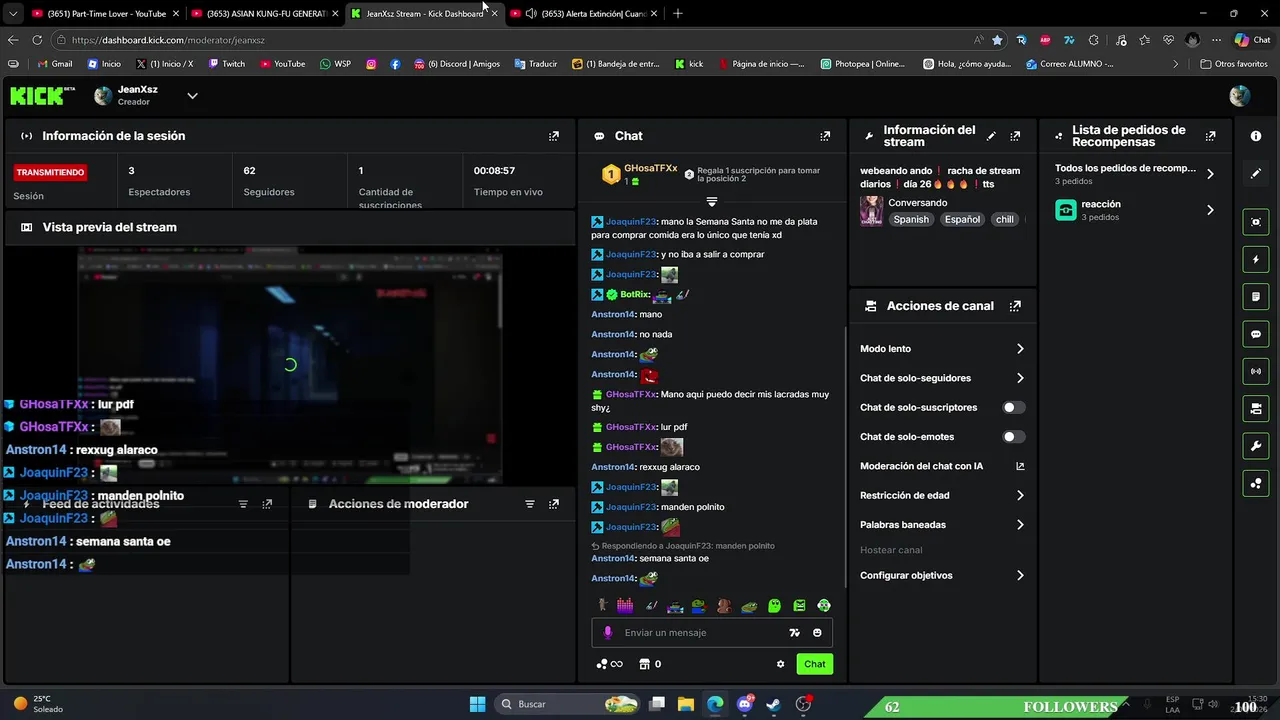This screenshot has height=720, width=1280.
Task: Open Todos los pedidos de recompensas list
Action: point(1135,174)
